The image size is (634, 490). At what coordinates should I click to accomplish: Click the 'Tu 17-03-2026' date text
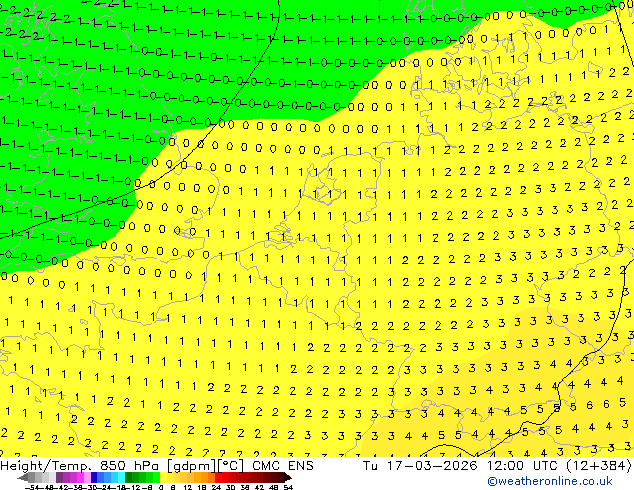click(420, 466)
